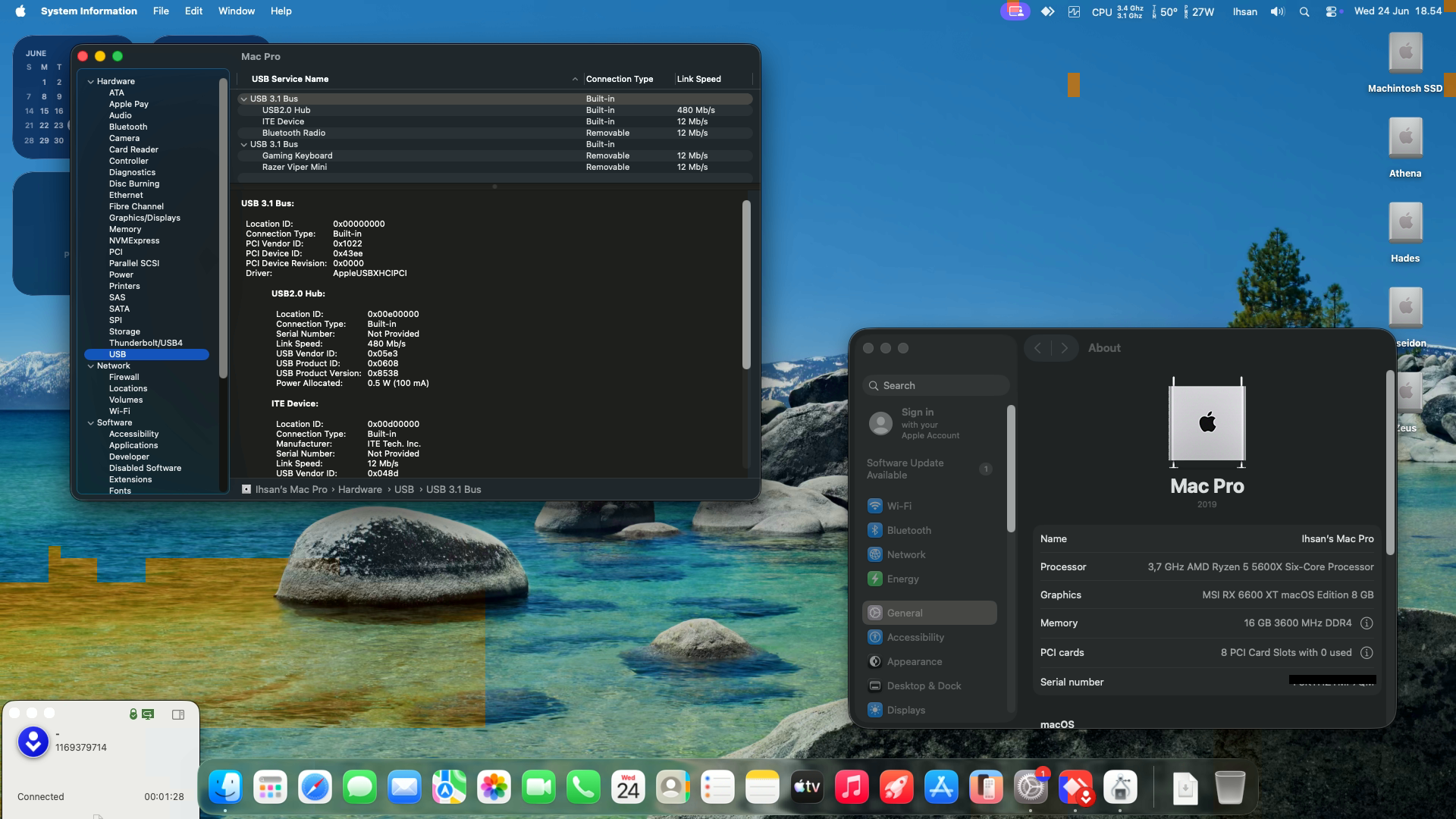Click Spotlight search icon in menu bar
Image resolution: width=1456 pixels, height=819 pixels.
1304,11
